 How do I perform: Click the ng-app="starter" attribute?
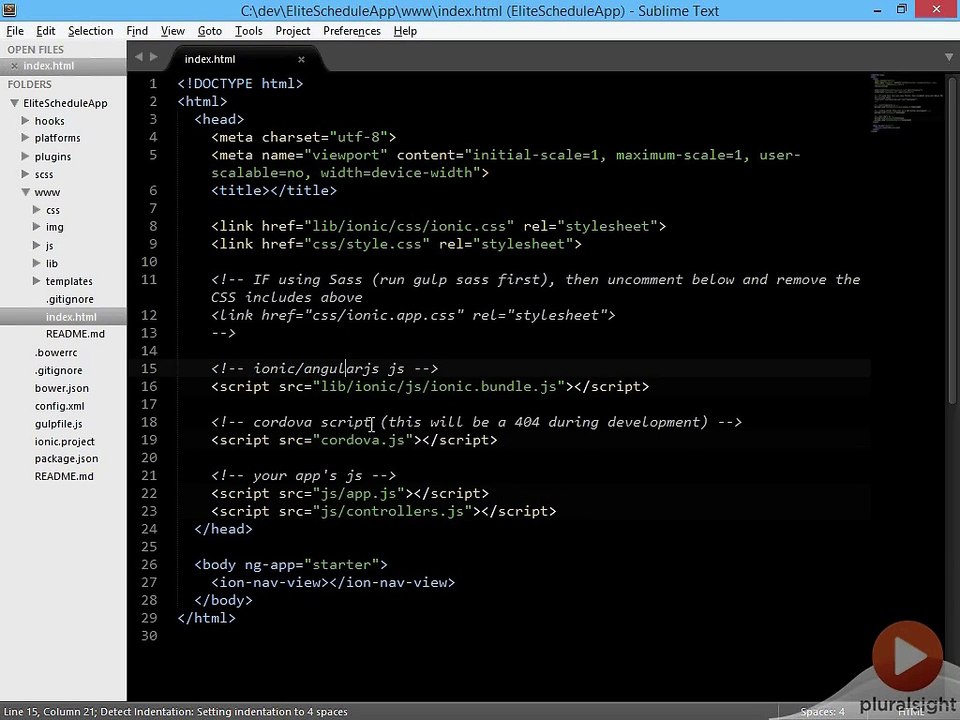pyautogui.click(x=312, y=564)
